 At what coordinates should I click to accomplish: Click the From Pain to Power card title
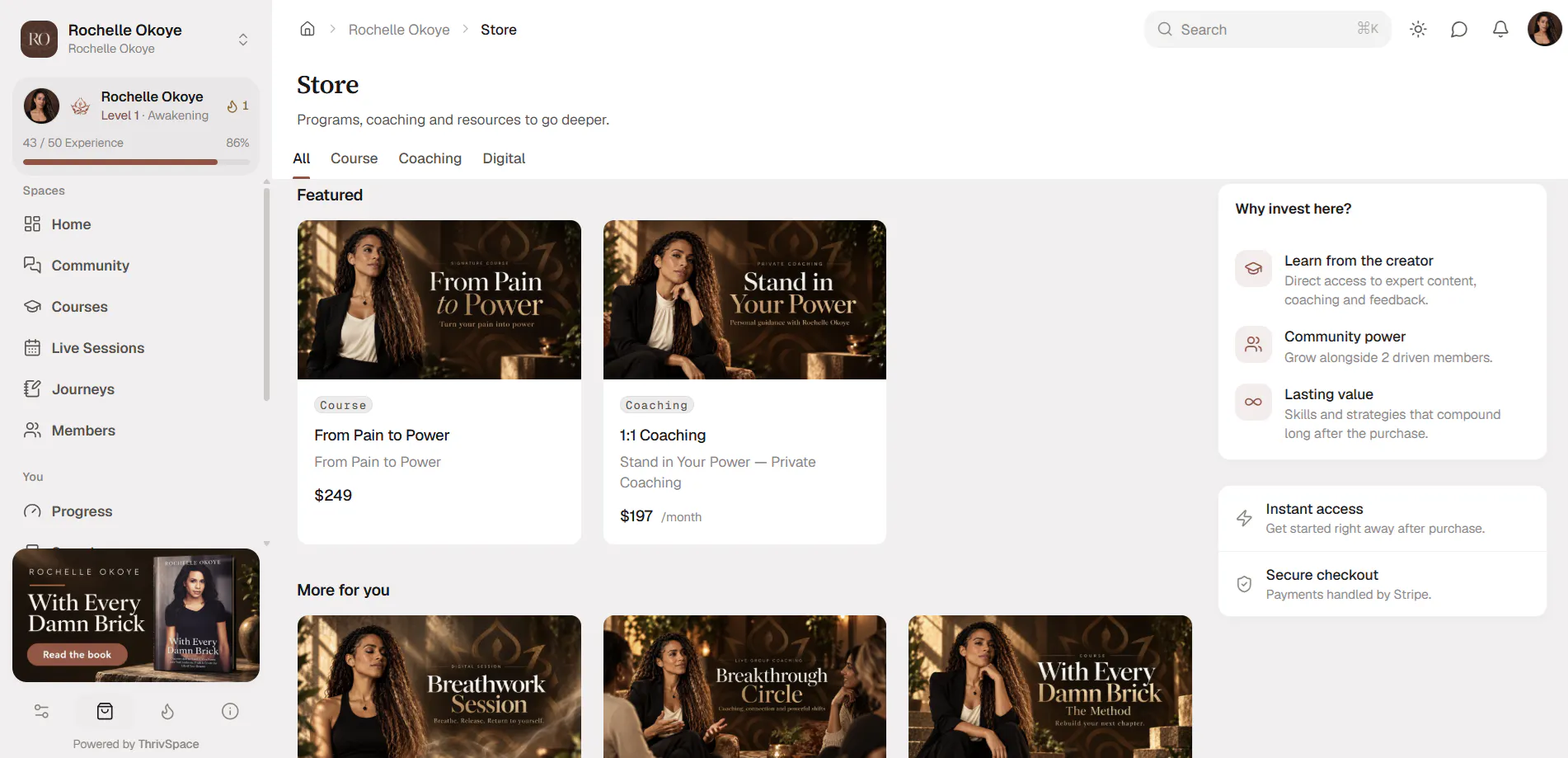coord(382,435)
